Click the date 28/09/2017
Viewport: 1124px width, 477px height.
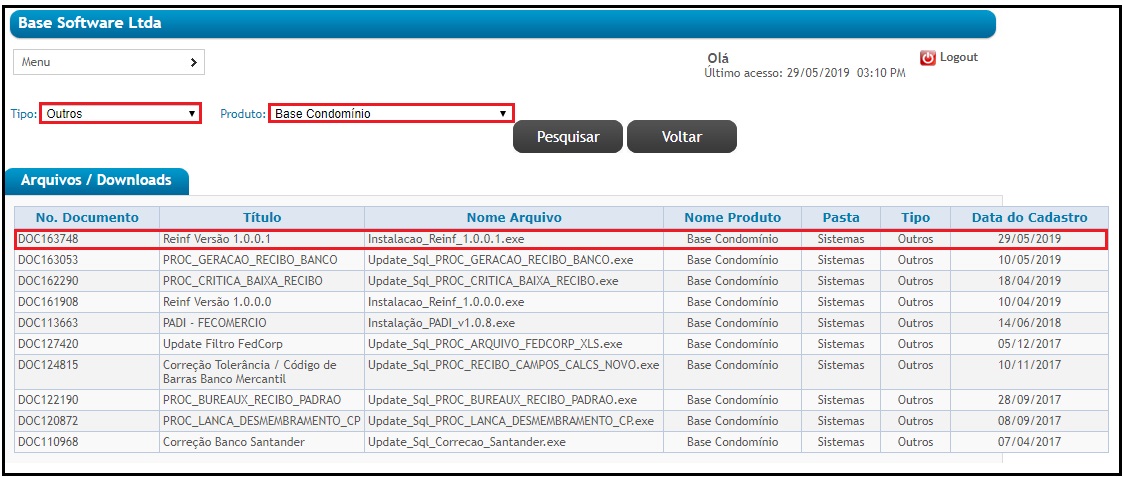pyautogui.click(x=1029, y=400)
